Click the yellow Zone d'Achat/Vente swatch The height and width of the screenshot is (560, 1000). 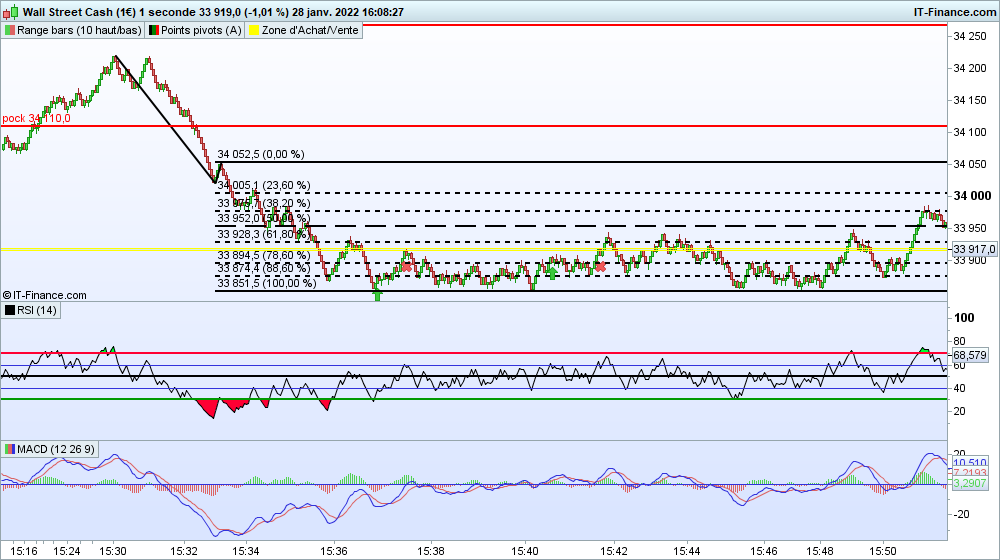253,30
